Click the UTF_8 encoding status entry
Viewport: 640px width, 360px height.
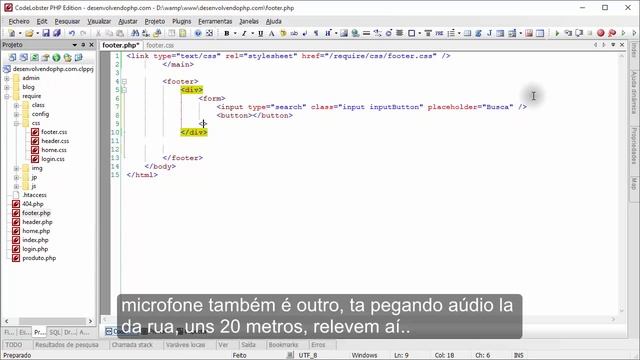point(308,356)
